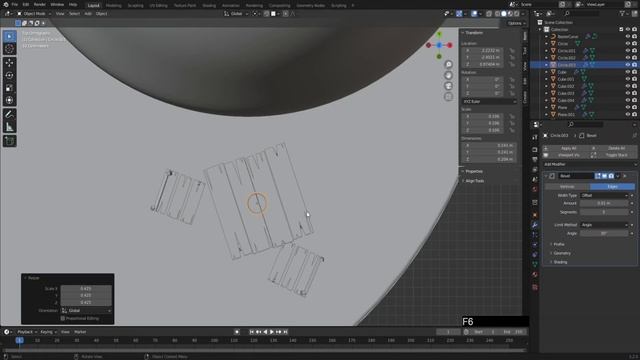This screenshot has width=640, height=360.
Task: Select the 3D Cursor tool
Action: coord(9,49)
